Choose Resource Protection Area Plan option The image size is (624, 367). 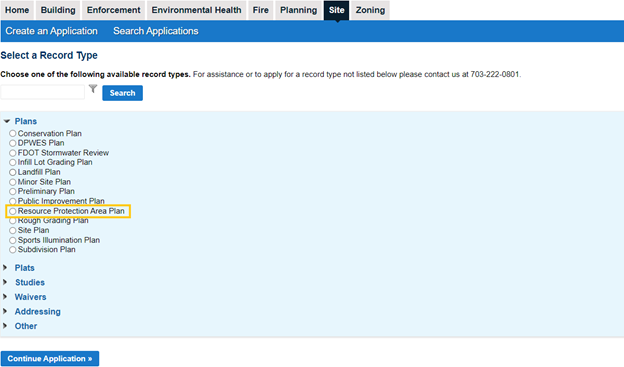coord(13,211)
